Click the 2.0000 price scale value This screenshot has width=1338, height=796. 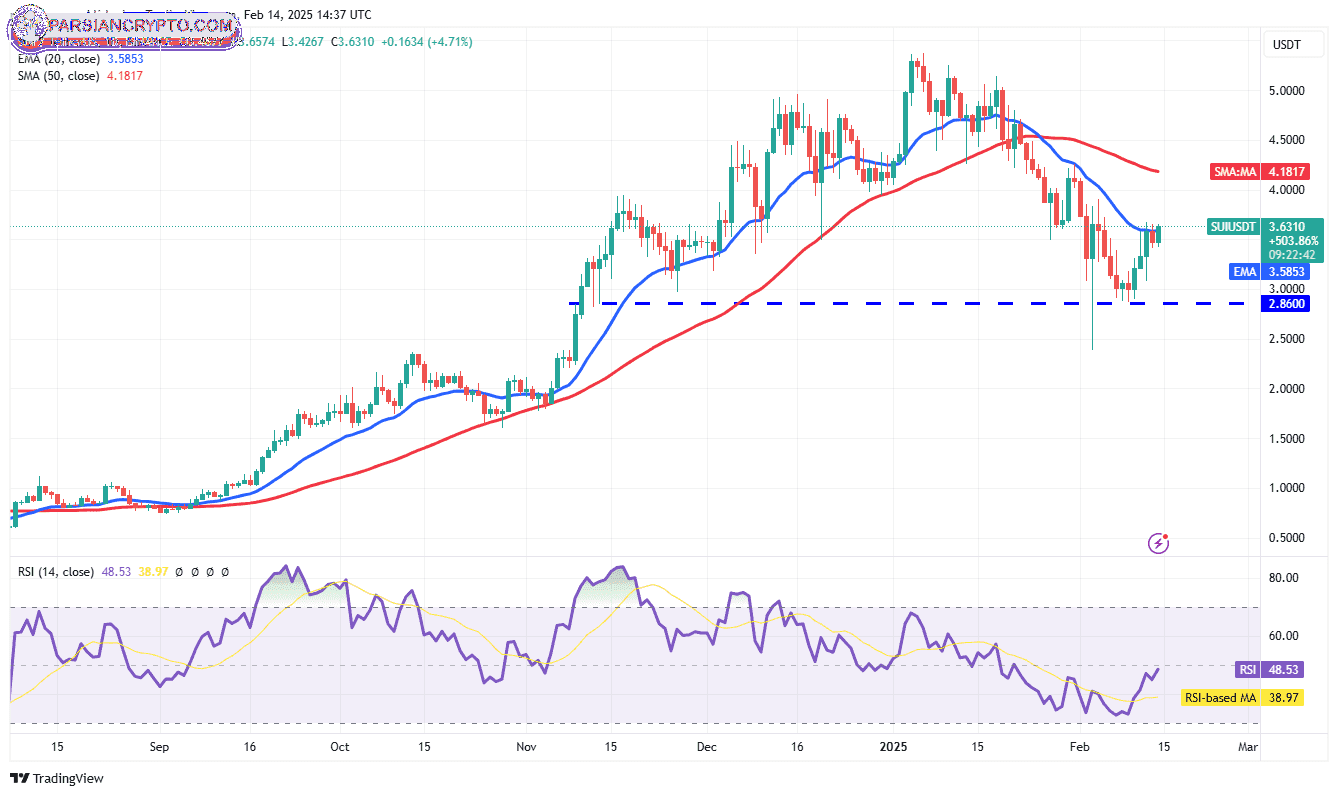(1288, 388)
